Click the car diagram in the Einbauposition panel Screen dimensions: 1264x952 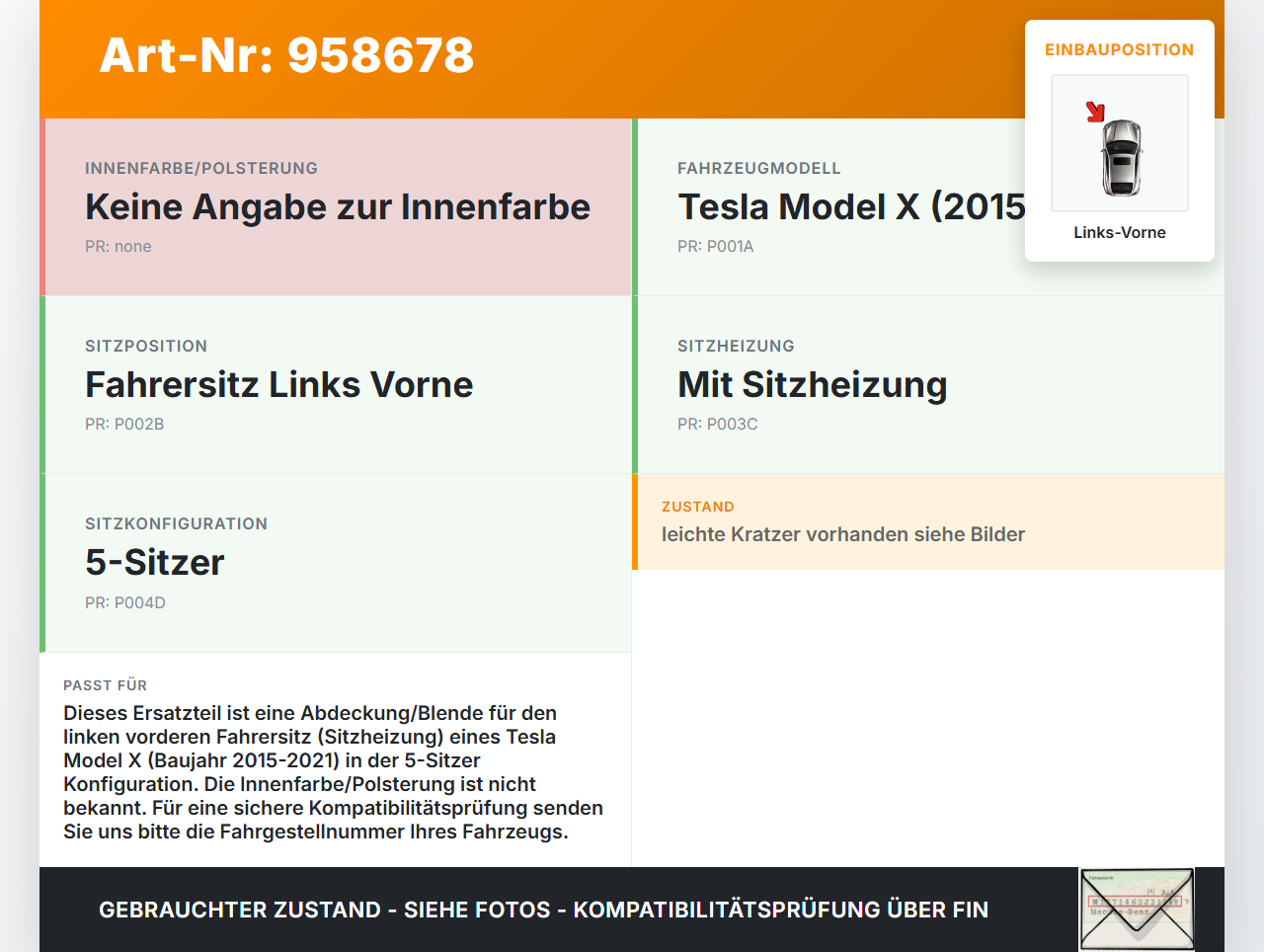pyautogui.click(x=1119, y=143)
